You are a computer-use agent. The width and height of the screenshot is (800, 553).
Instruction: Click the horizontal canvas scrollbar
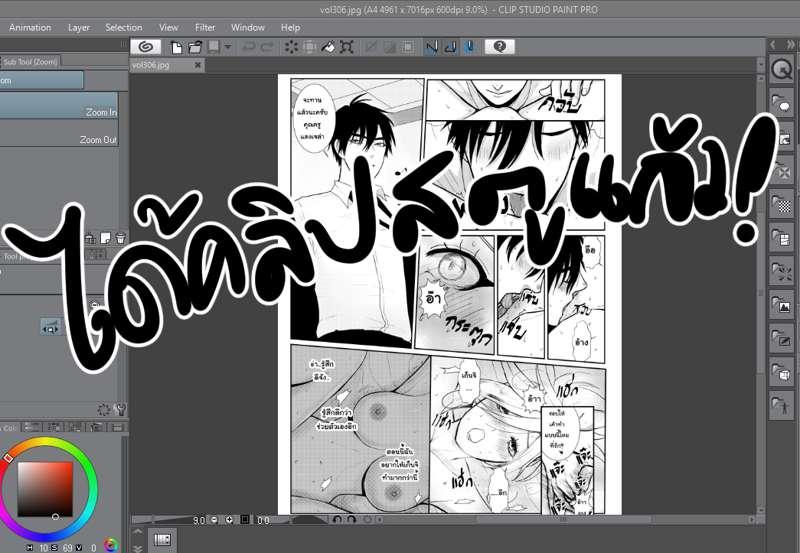[564, 520]
